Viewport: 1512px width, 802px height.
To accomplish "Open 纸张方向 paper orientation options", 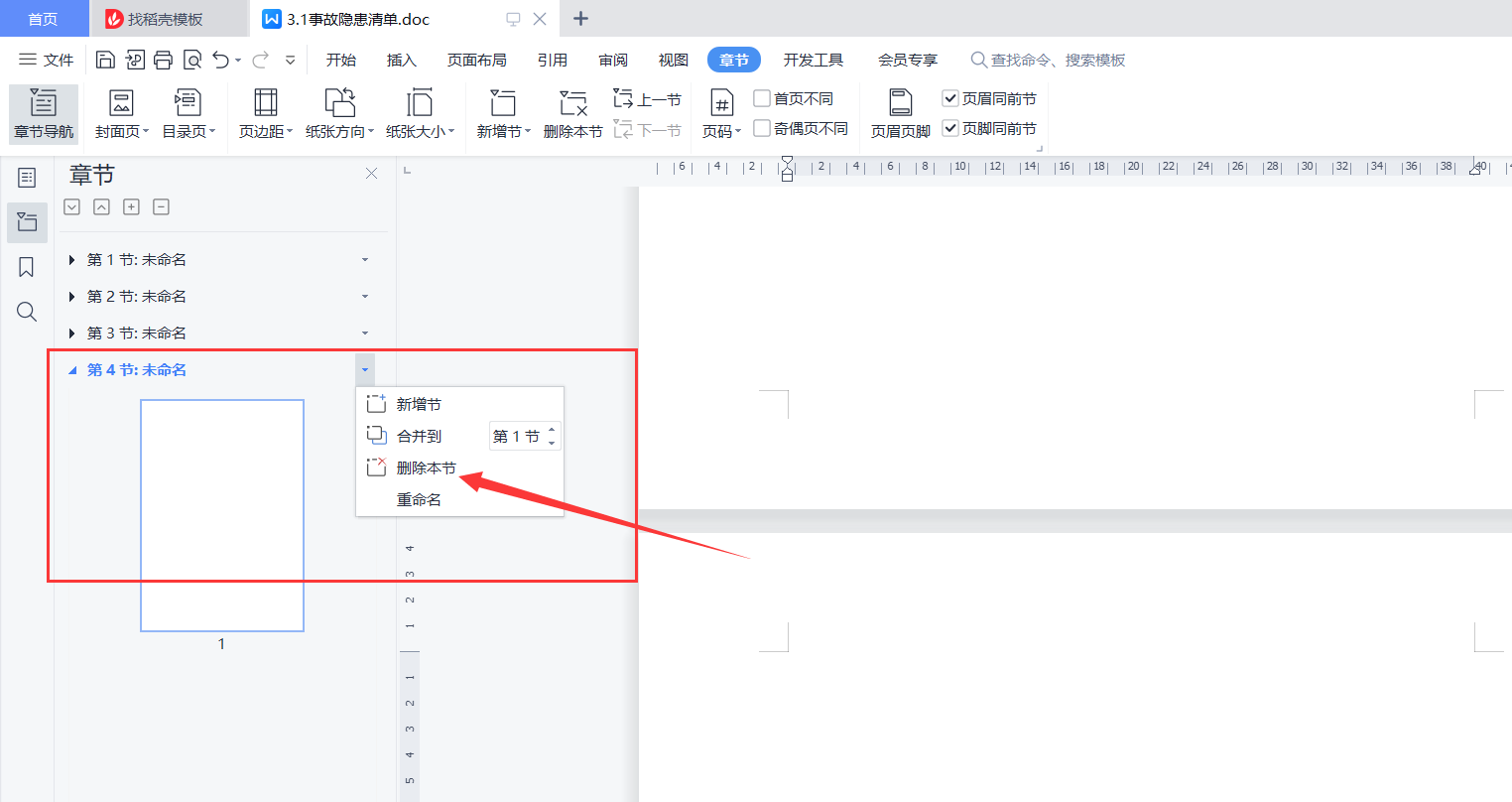I will pyautogui.click(x=339, y=113).
